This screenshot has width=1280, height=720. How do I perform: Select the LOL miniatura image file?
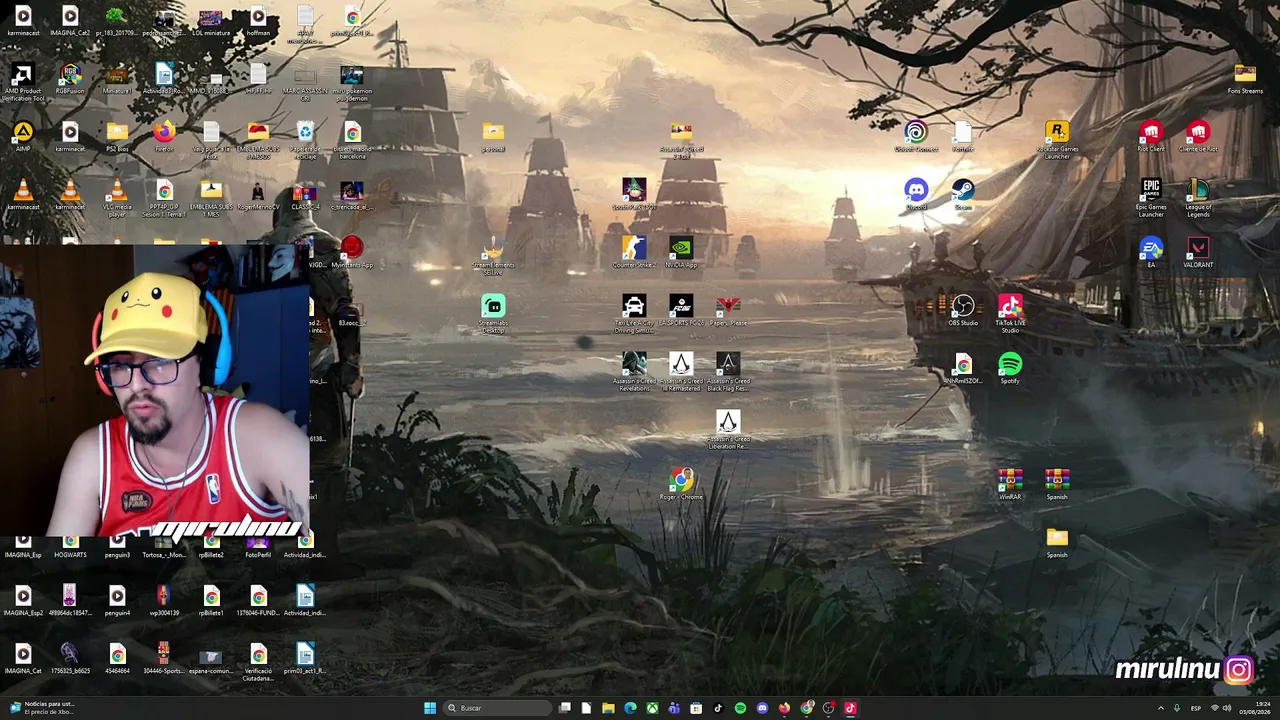pyautogui.click(x=211, y=20)
